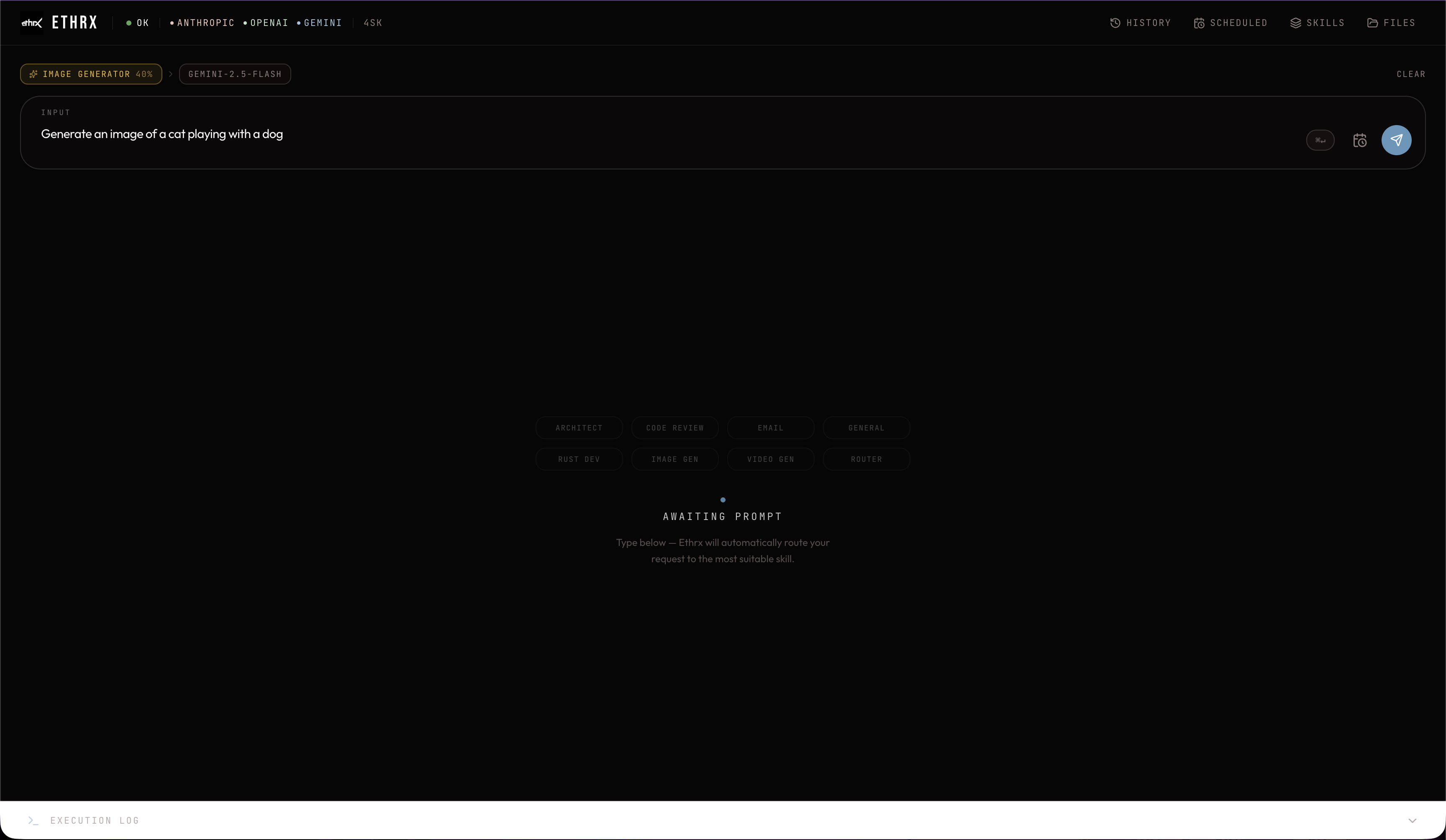
Task: Click the Gemini provider status
Action: point(320,23)
